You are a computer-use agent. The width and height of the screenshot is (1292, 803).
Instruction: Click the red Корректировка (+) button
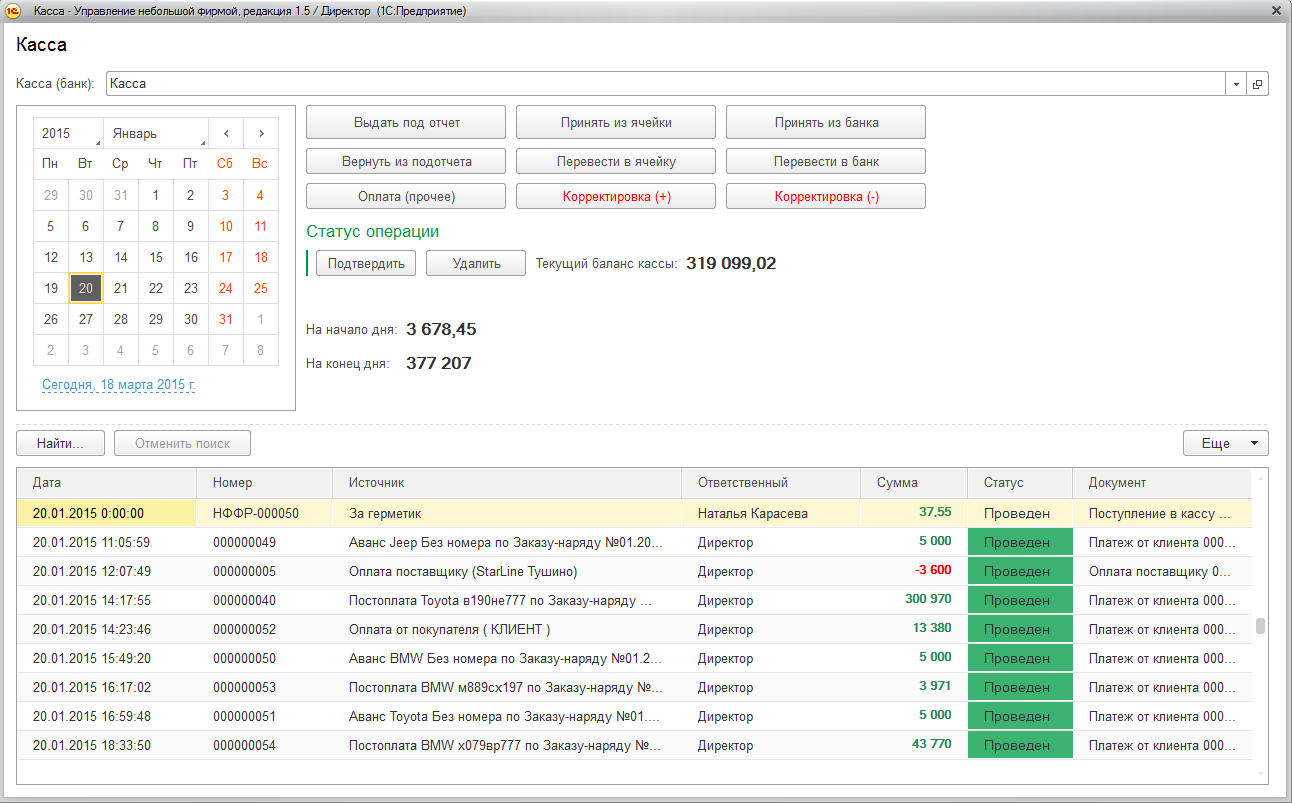(x=616, y=196)
